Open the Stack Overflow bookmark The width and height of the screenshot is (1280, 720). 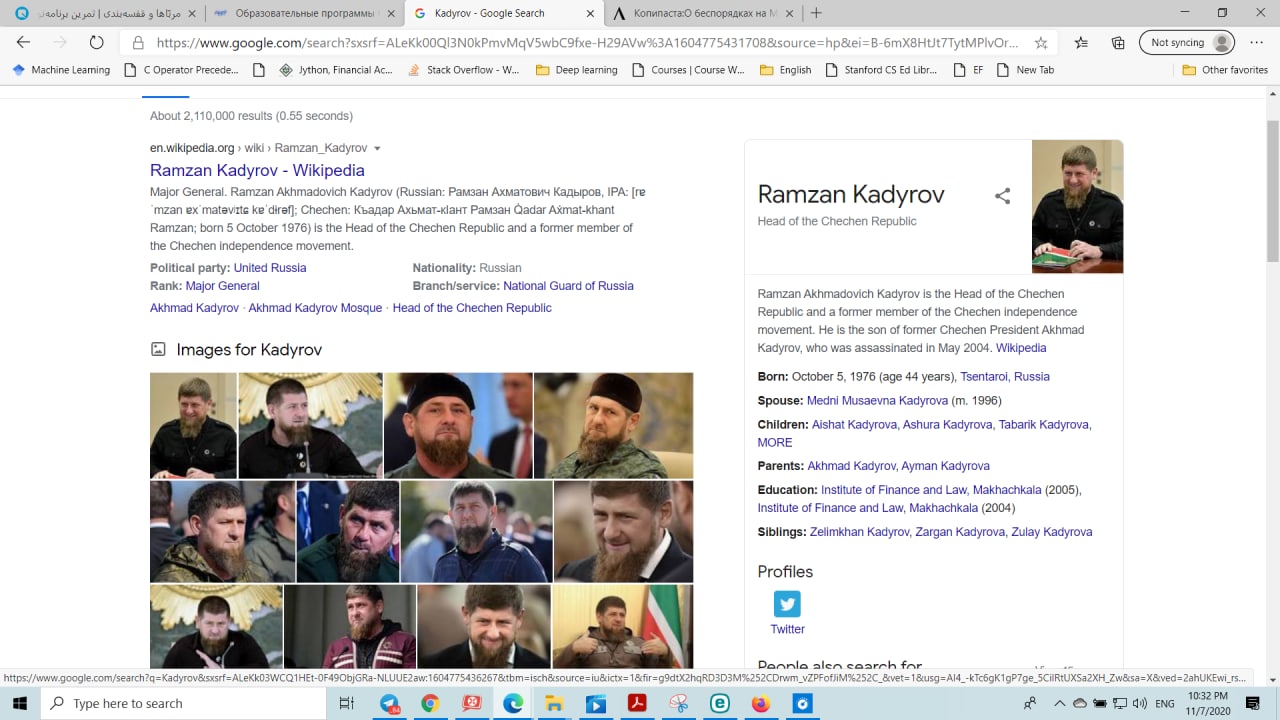(x=464, y=70)
